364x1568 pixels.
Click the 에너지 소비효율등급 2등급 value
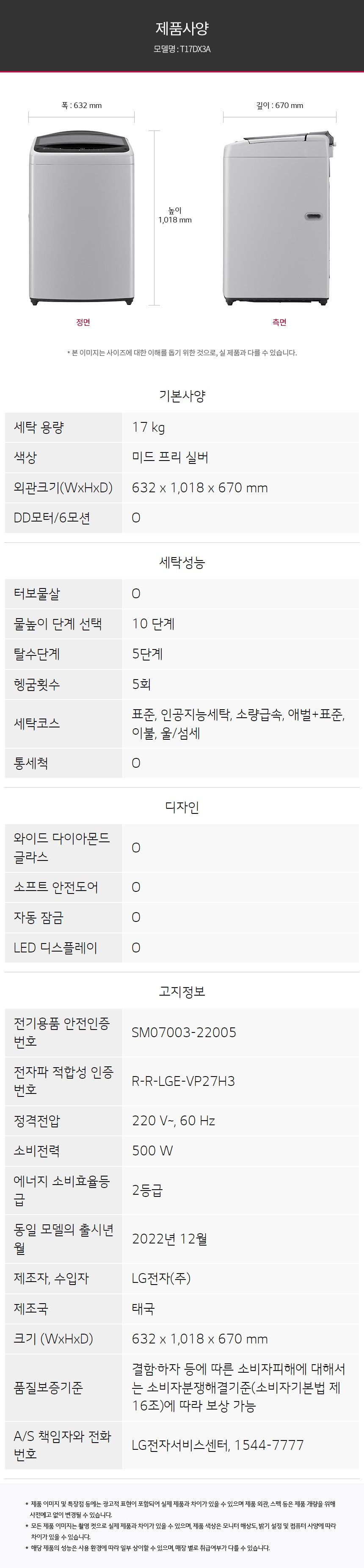tap(148, 1191)
